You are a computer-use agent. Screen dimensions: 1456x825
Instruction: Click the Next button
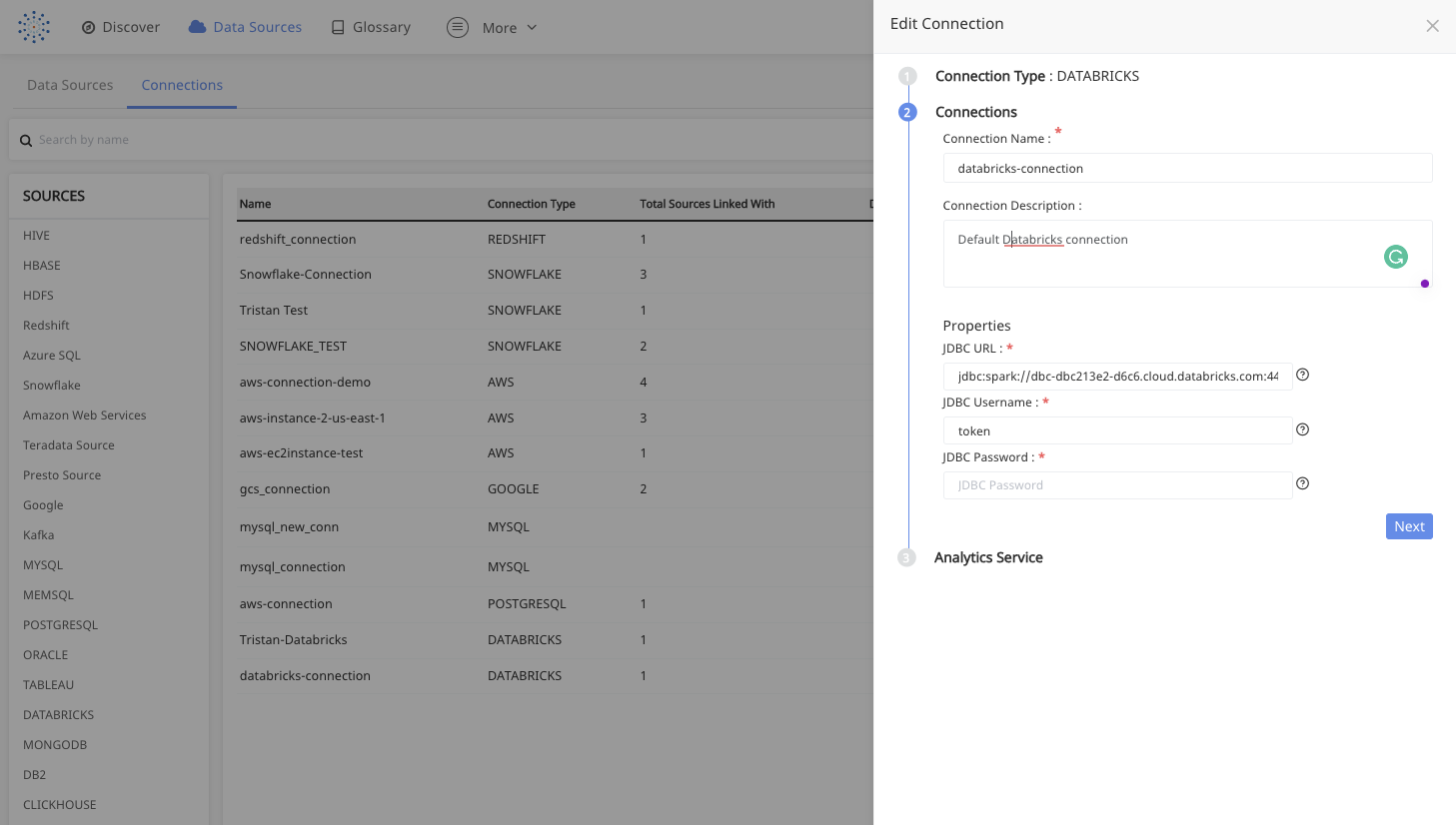click(1409, 526)
